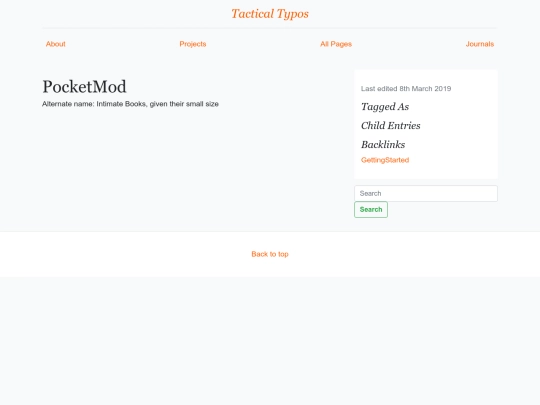This screenshot has width=540, height=405.
Task: Navigate to All Pages
Action: pos(336,44)
